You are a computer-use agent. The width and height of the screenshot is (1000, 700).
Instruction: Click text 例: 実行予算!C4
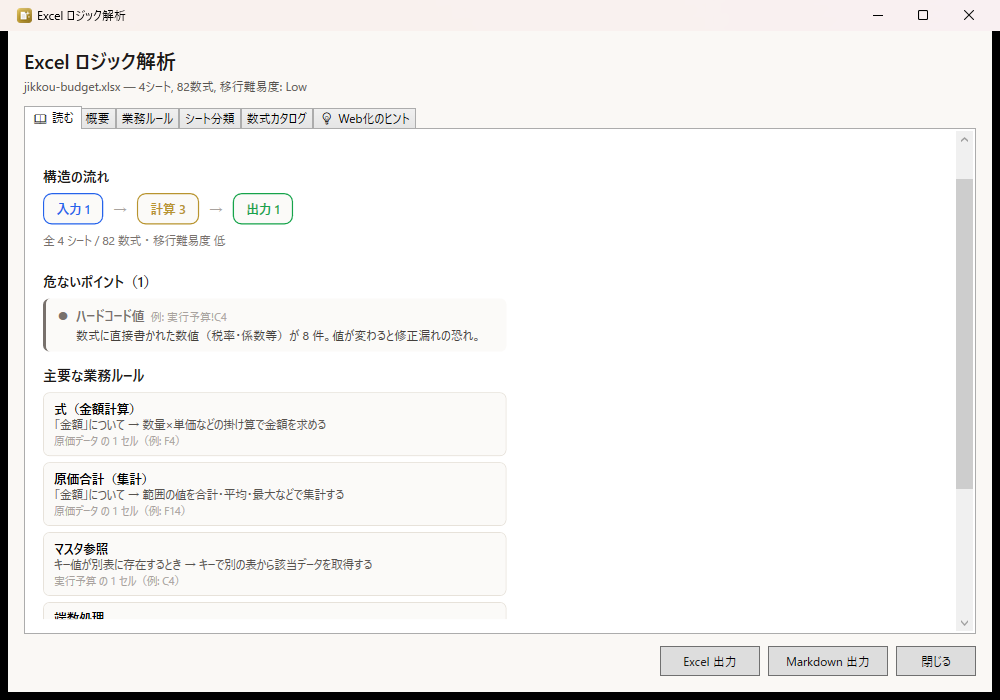(189, 317)
